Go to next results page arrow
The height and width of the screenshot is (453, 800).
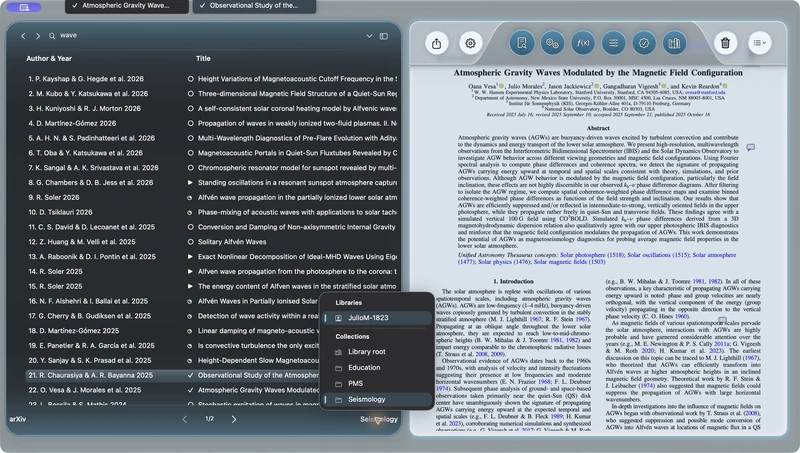[234, 419]
